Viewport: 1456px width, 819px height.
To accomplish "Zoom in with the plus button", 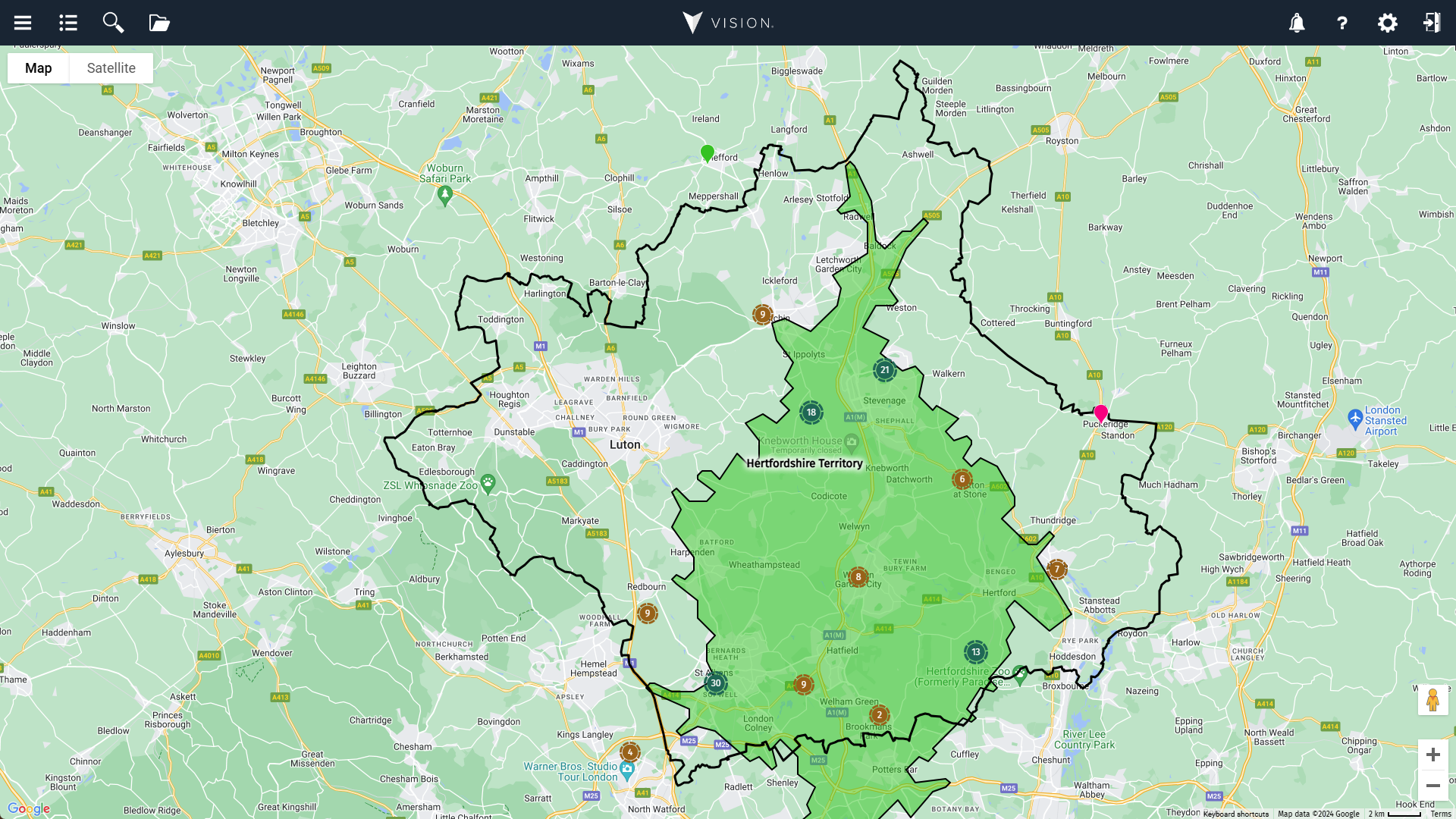I will [x=1433, y=755].
